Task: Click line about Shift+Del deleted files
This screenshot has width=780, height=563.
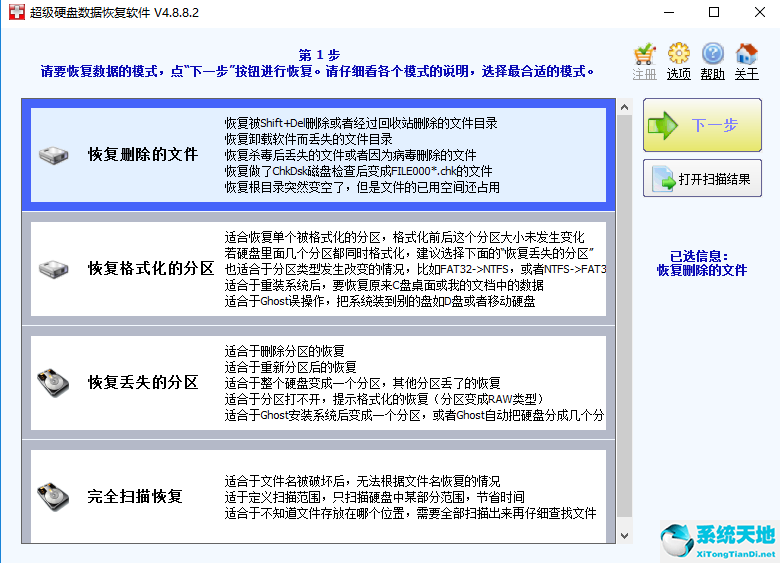Action: click(x=361, y=123)
